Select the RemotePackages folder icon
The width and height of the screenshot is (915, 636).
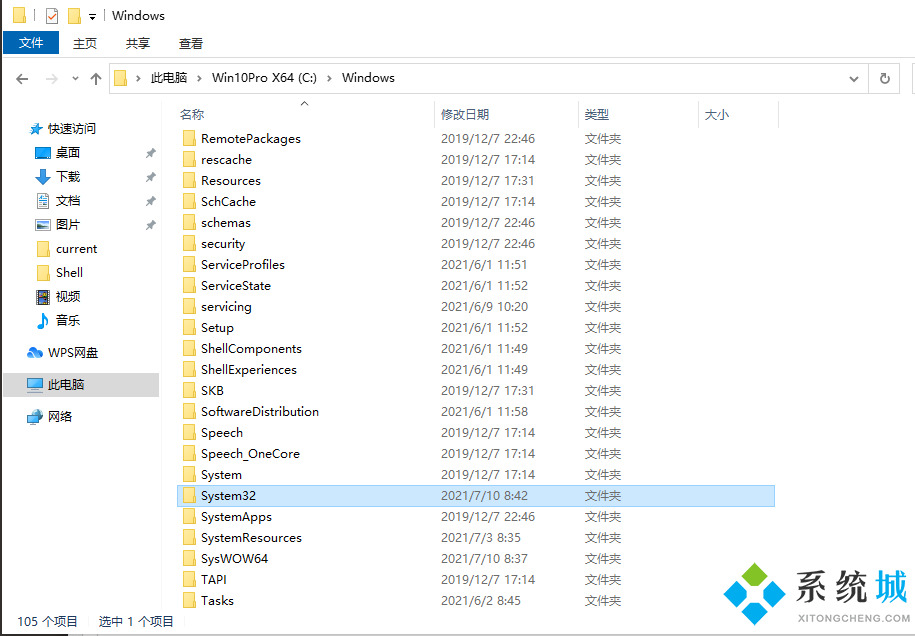tap(188, 138)
